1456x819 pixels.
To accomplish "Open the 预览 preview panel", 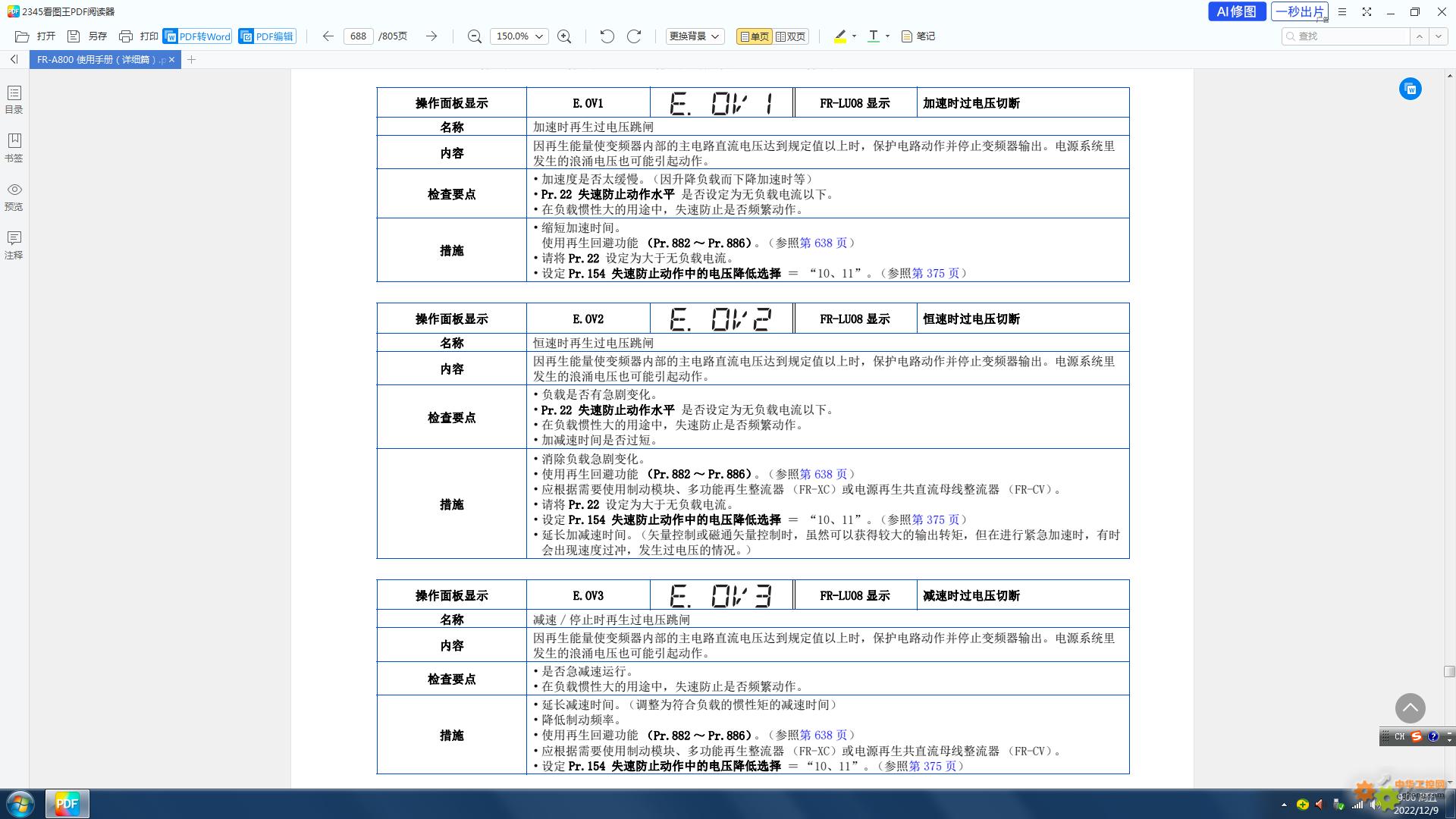I will [x=14, y=196].
